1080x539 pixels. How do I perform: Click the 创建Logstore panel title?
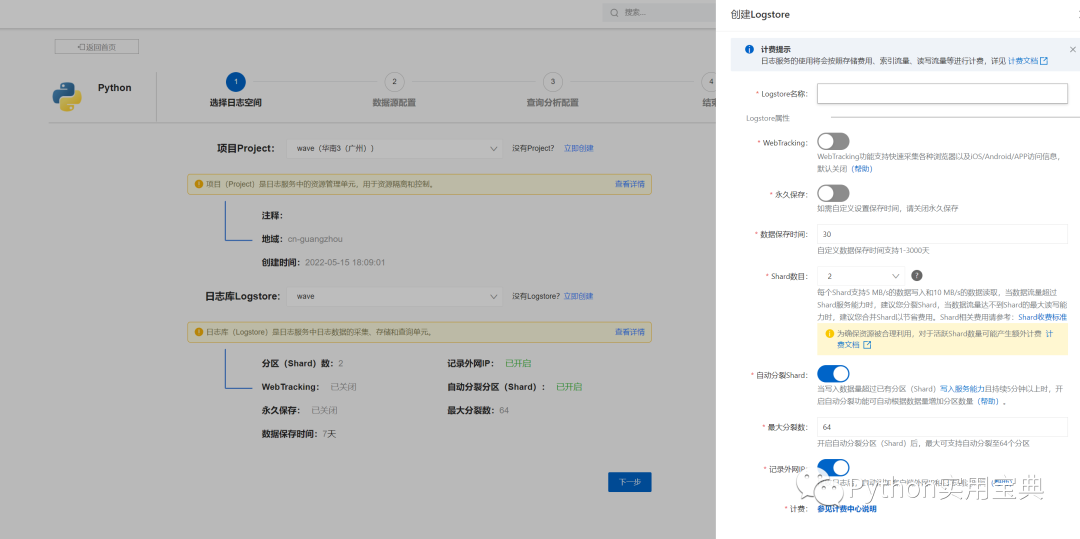[x=760, y=14]
